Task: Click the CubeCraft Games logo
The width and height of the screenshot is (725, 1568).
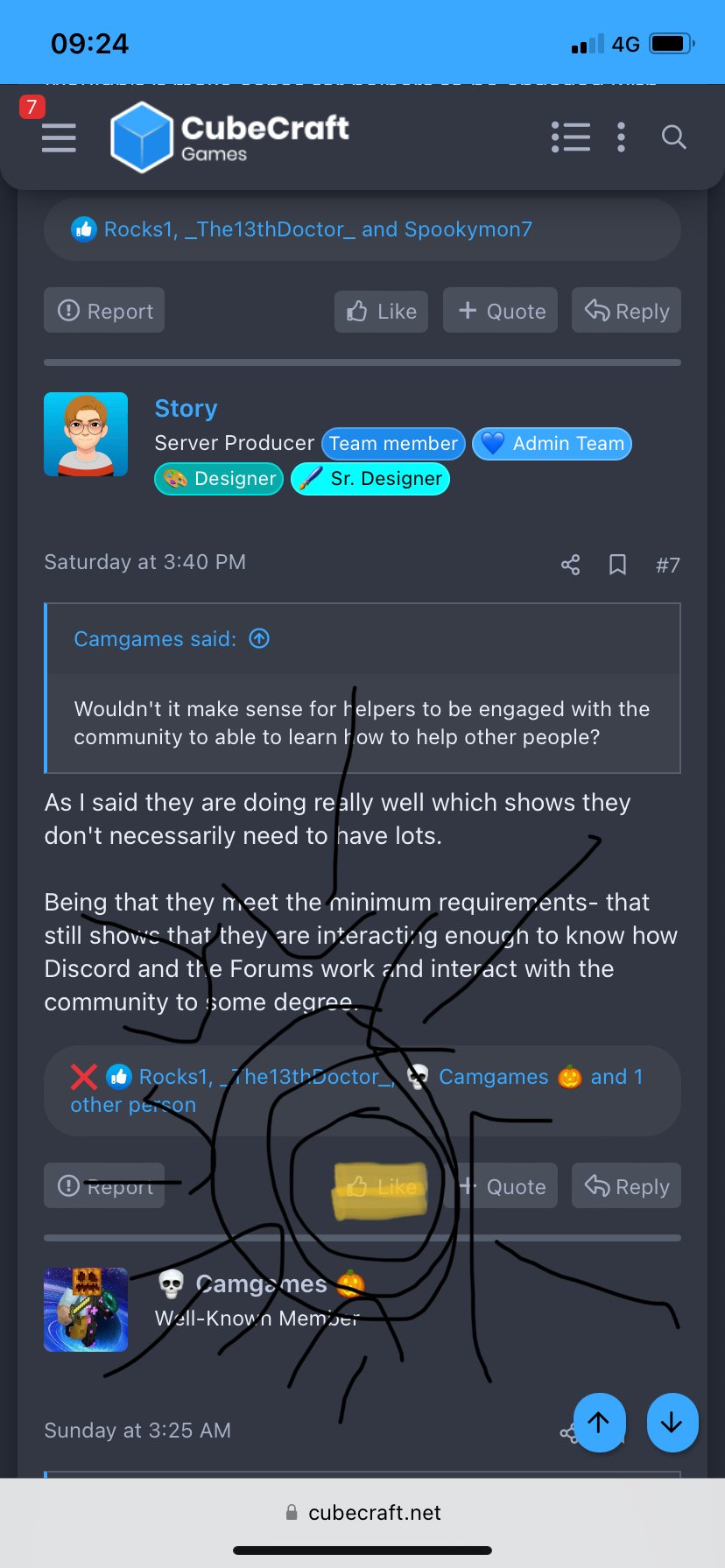Action: pos(229,137)
